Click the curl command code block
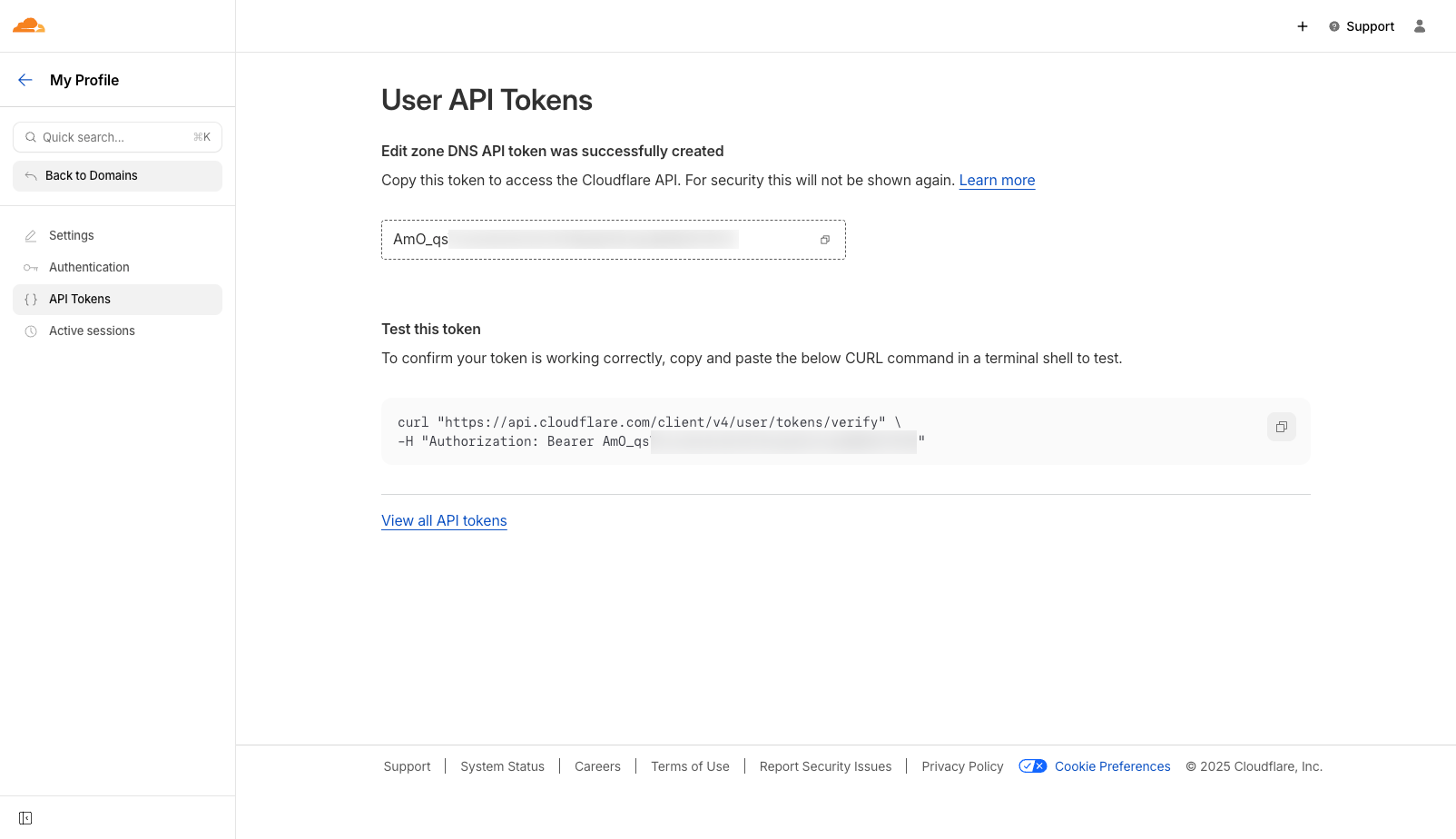Viewport: 1456px width, 839px height. click(846, 431)
